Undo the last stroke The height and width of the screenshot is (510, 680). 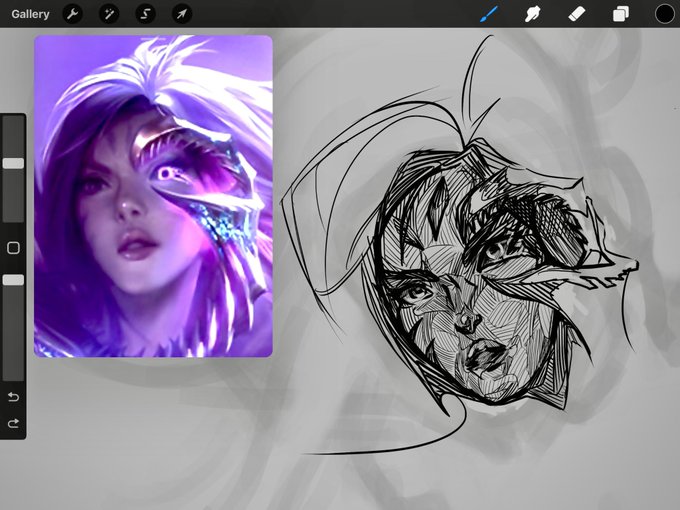click(x=13, y=397)
